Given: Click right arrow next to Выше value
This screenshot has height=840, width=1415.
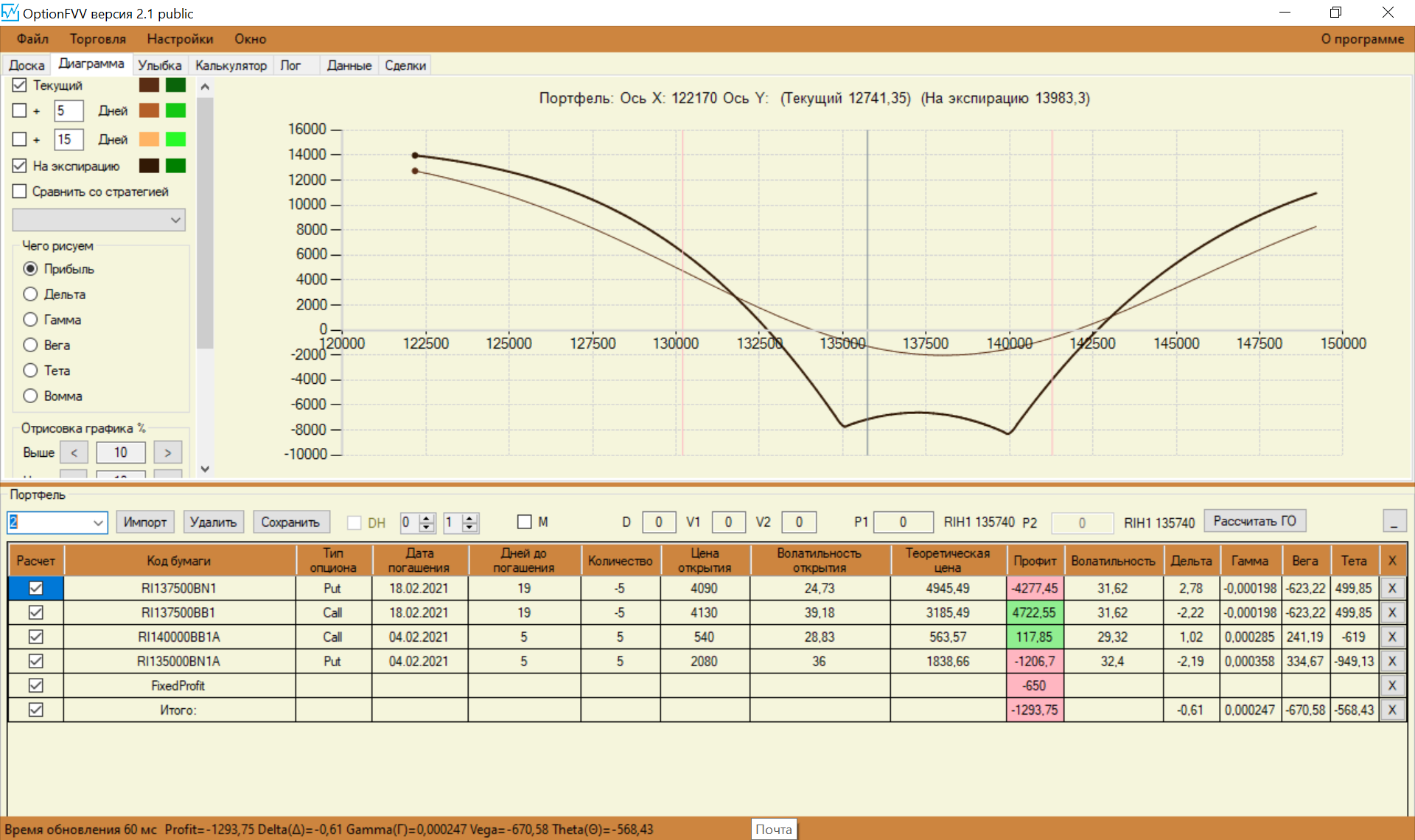Looking at the screenshot, I should (x=168, y=452).
